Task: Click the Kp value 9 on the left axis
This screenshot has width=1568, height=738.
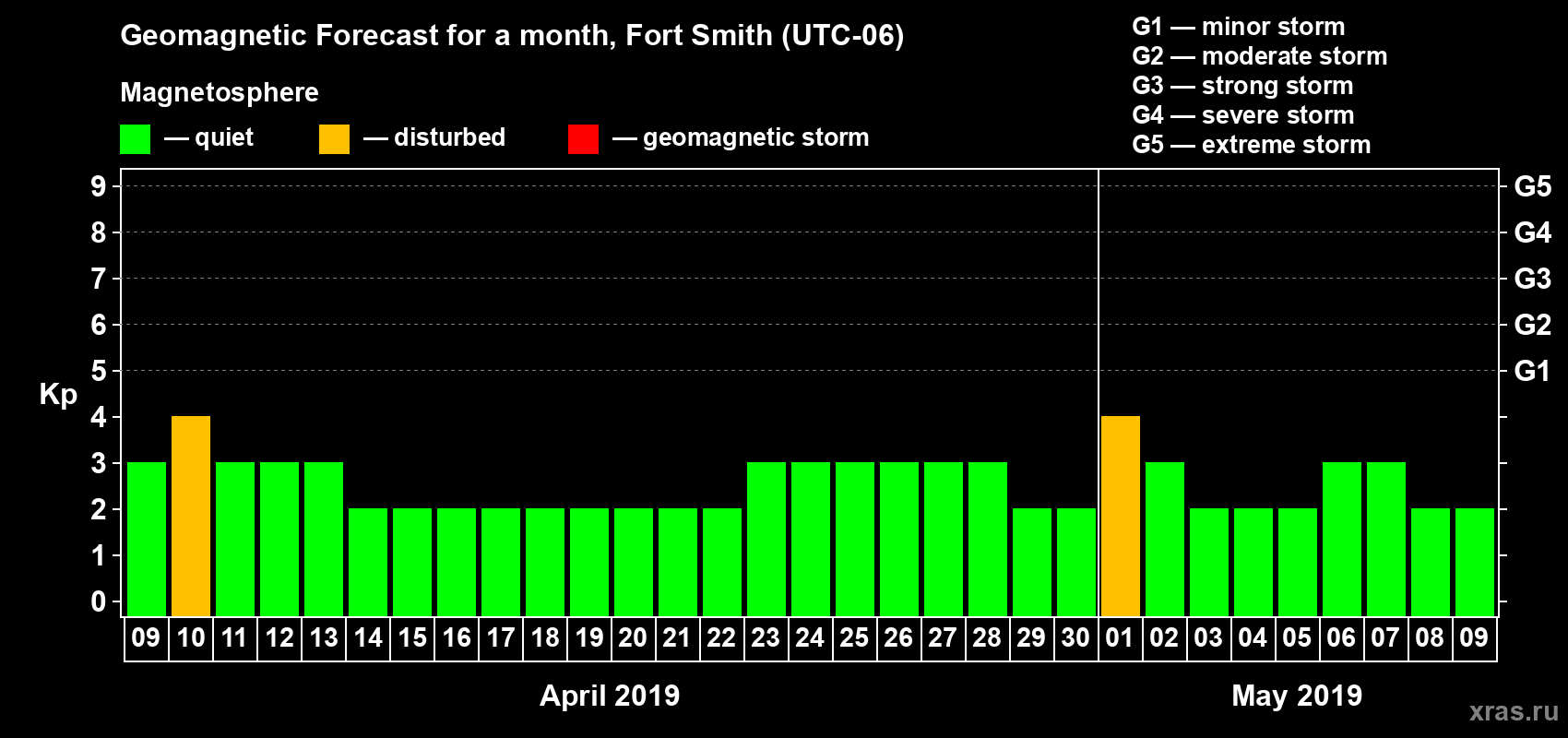Action: pos(99,186)
